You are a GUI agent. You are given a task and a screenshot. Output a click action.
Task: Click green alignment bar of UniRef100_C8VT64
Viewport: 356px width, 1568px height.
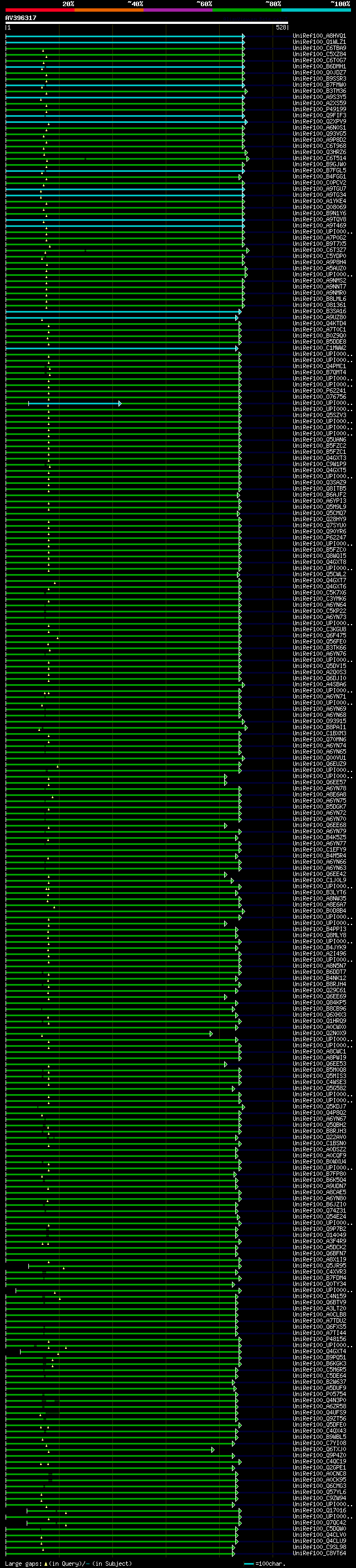pos(120,1554)
